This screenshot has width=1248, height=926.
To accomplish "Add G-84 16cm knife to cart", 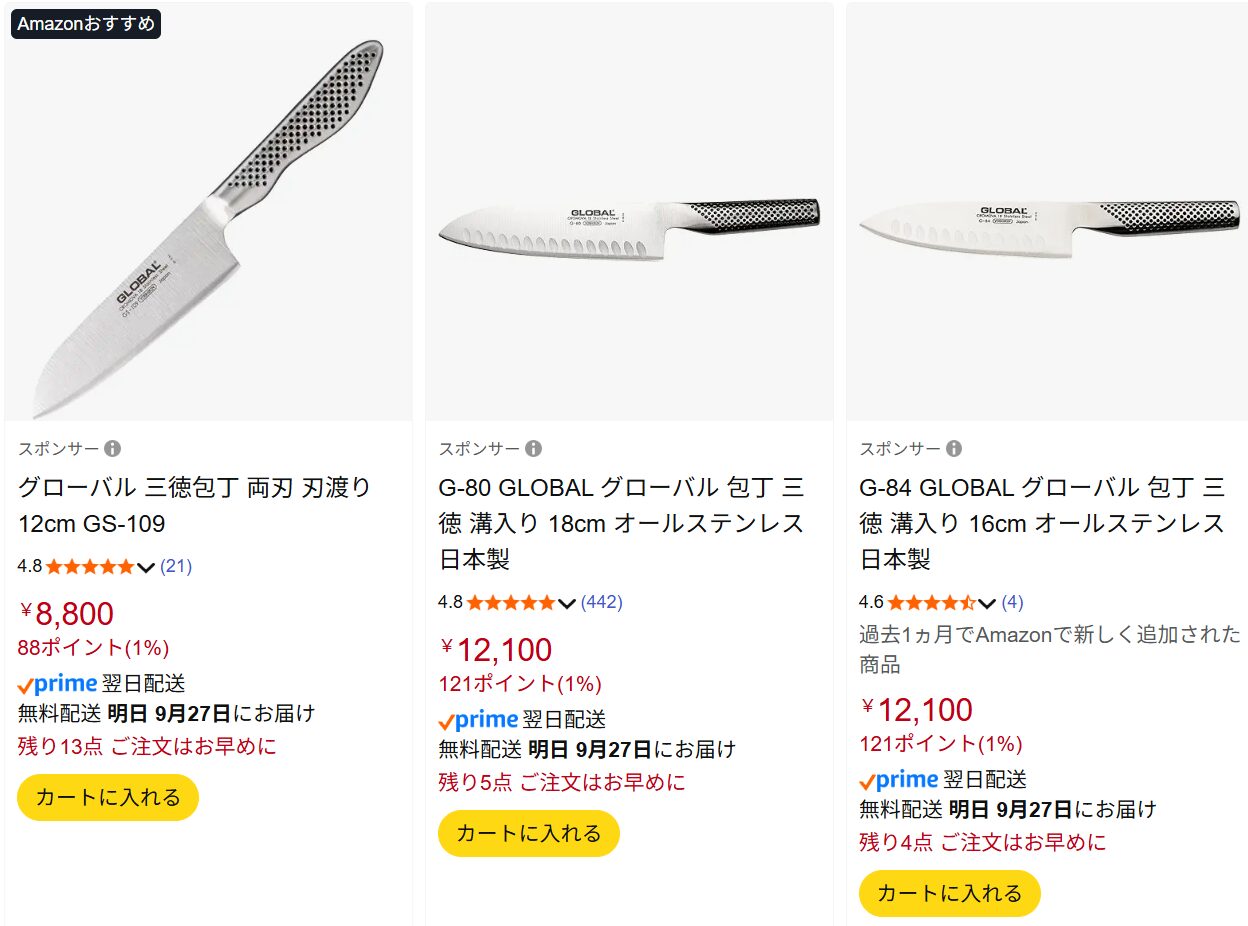I will point(949,893).
